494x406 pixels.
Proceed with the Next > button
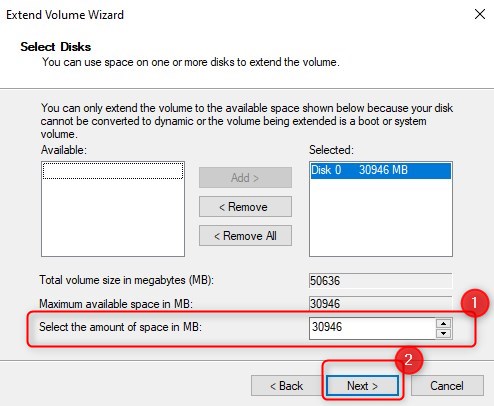tap(362, 386)
